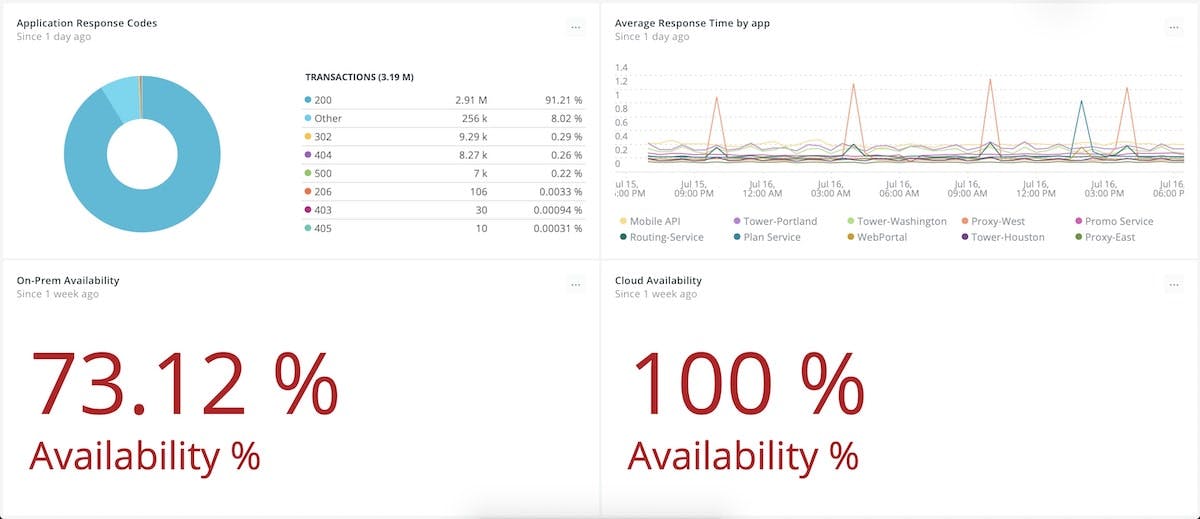Open Application Response Codes widget options menu
This screenshot has width=1200, height=519.
pos(575,28)
